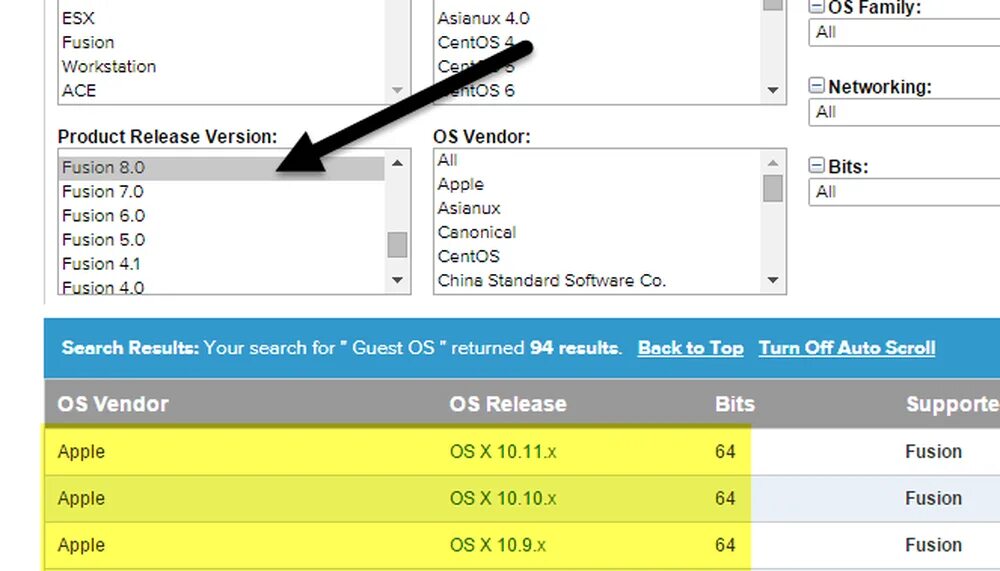Collapse the Networking filter section
The width and height of the screenshot is (1000, 571).
[817, 87]
